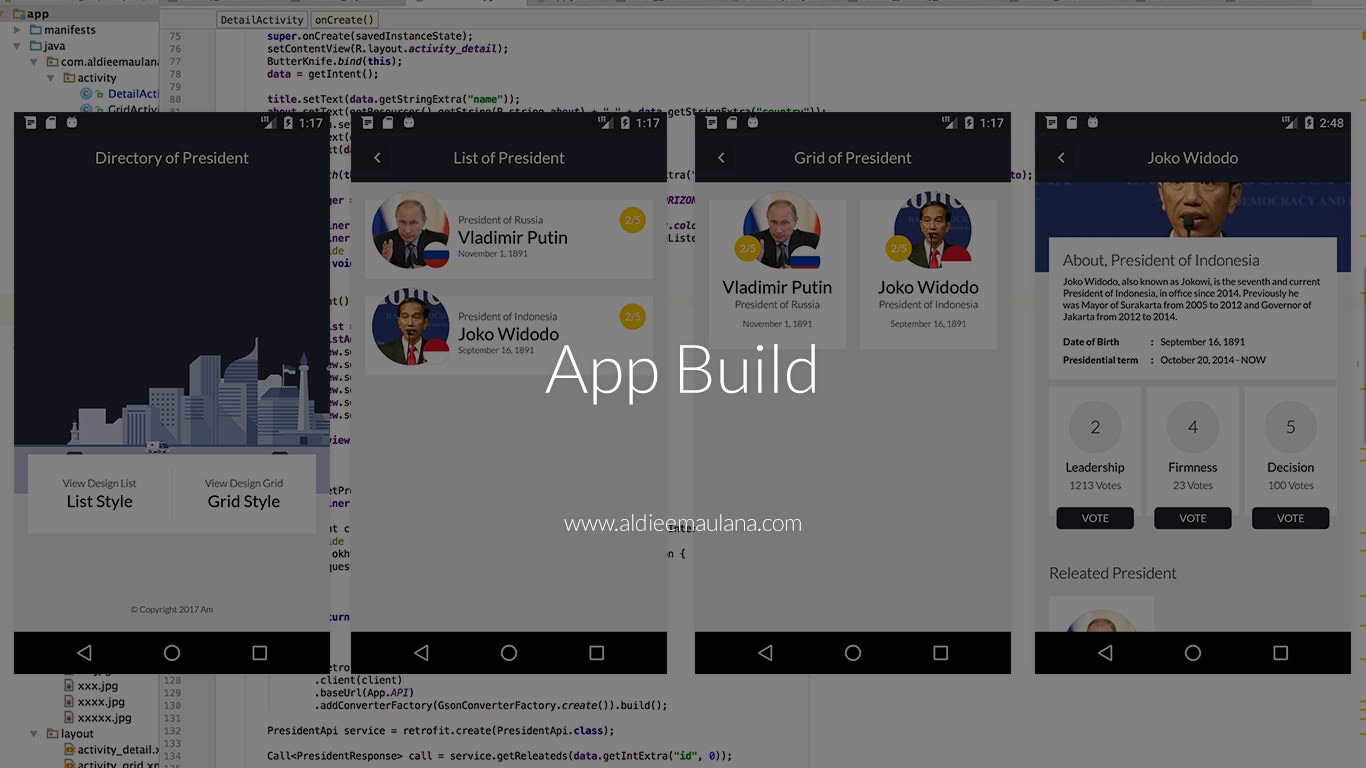Screen dimensions: 1366x768
Task: Tap 2/5 rating badge on Vladimir Putin list row
Action: 633,220
